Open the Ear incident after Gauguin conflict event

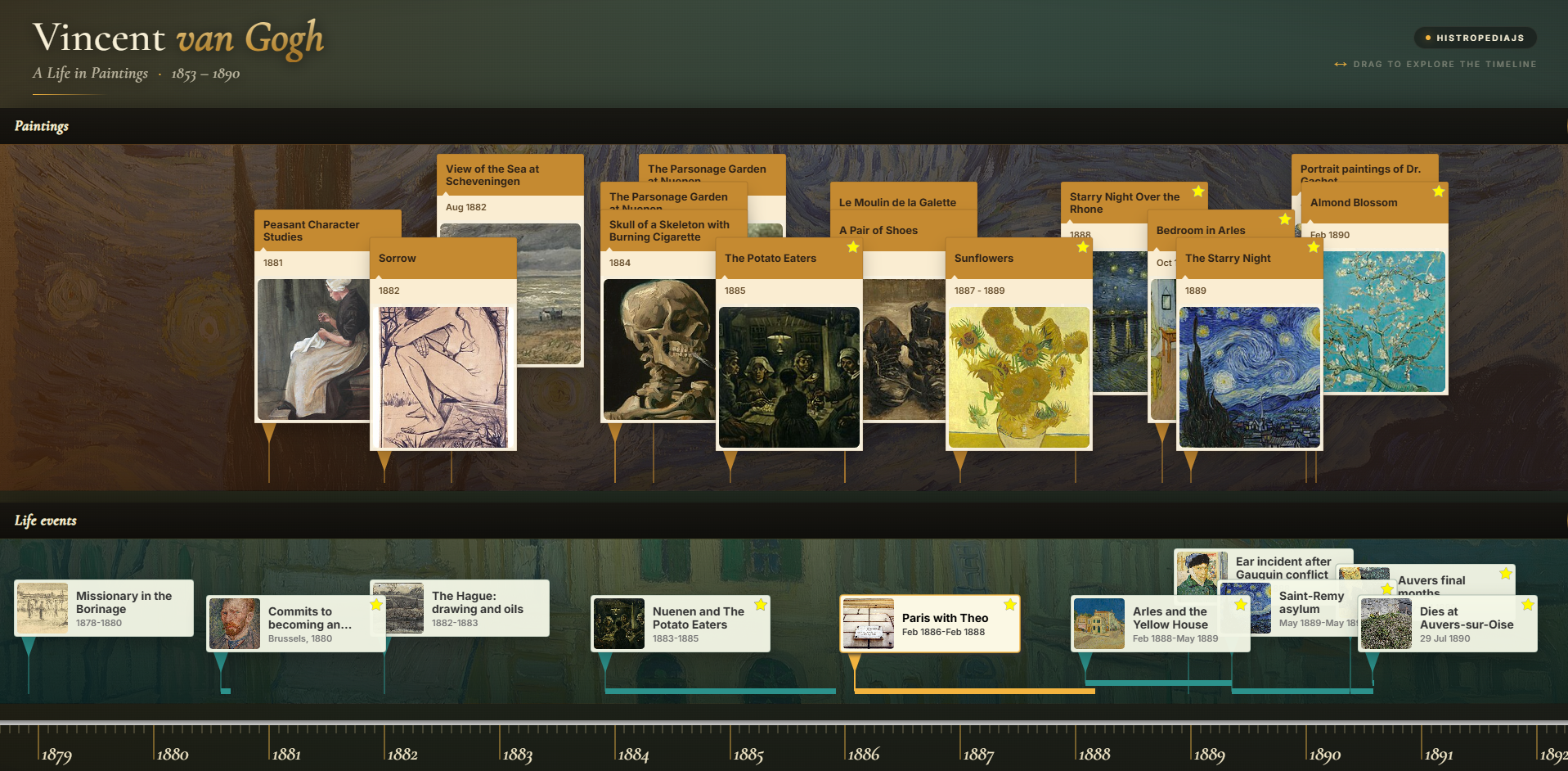[x=1264, y=563]
